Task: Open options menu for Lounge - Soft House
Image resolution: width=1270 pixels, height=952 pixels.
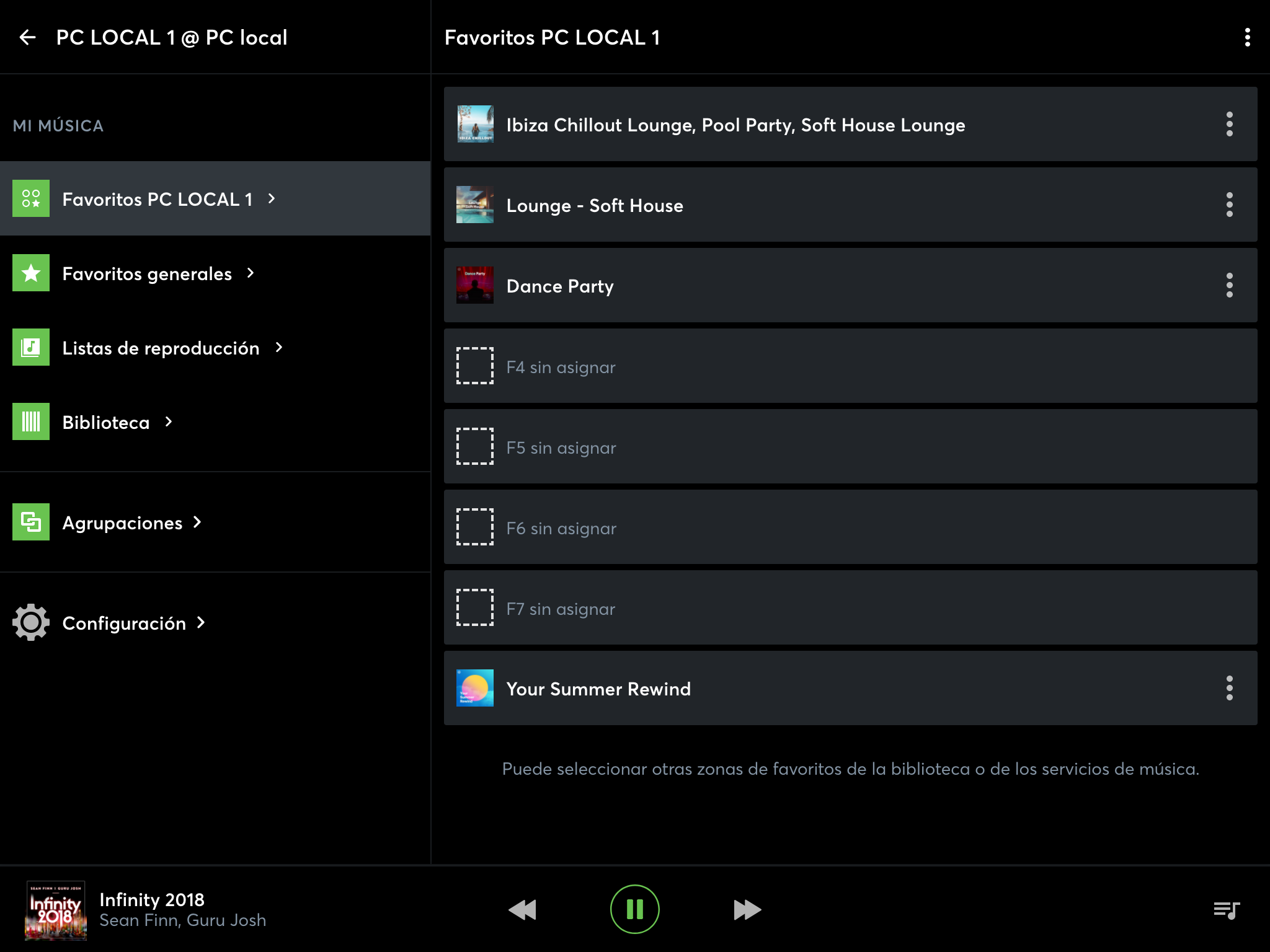Action: pos(1229,205)
